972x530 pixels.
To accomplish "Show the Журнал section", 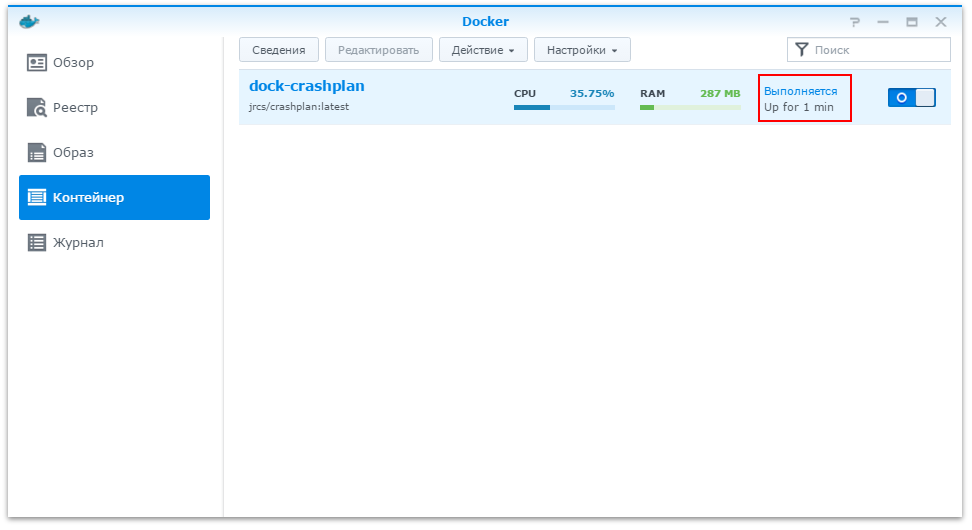I will tap(115, 242).
